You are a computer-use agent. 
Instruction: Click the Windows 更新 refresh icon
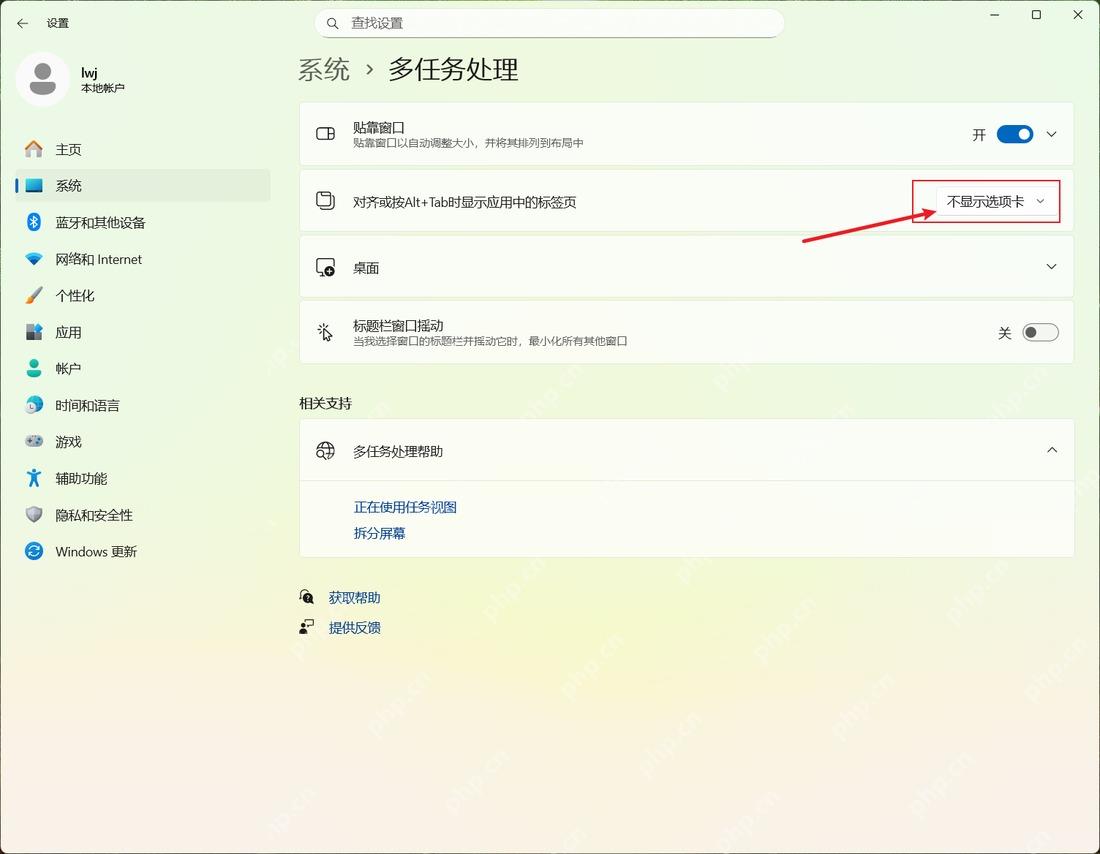(x=34, y=551)
